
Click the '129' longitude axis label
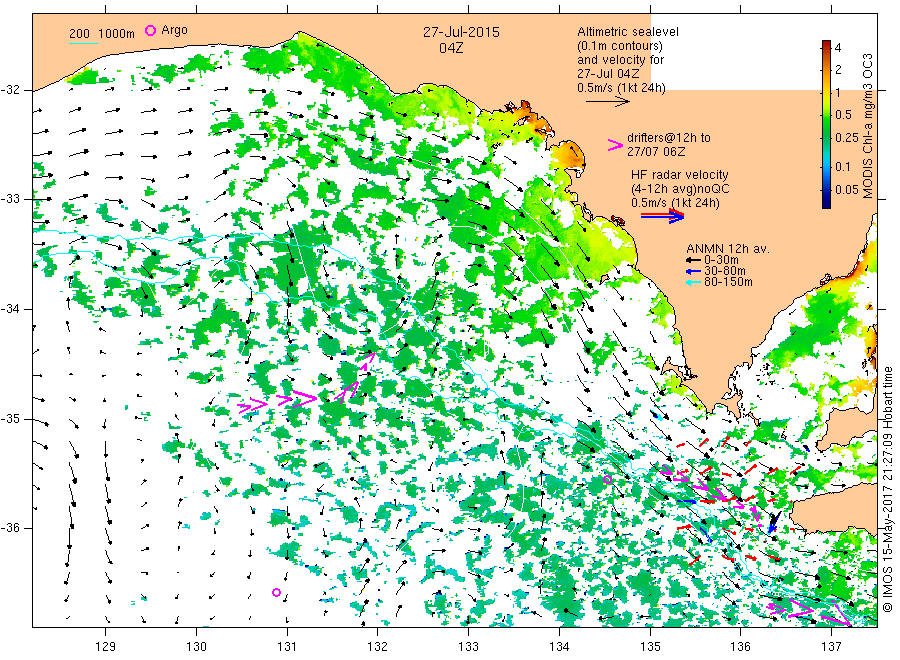(106, 647)
